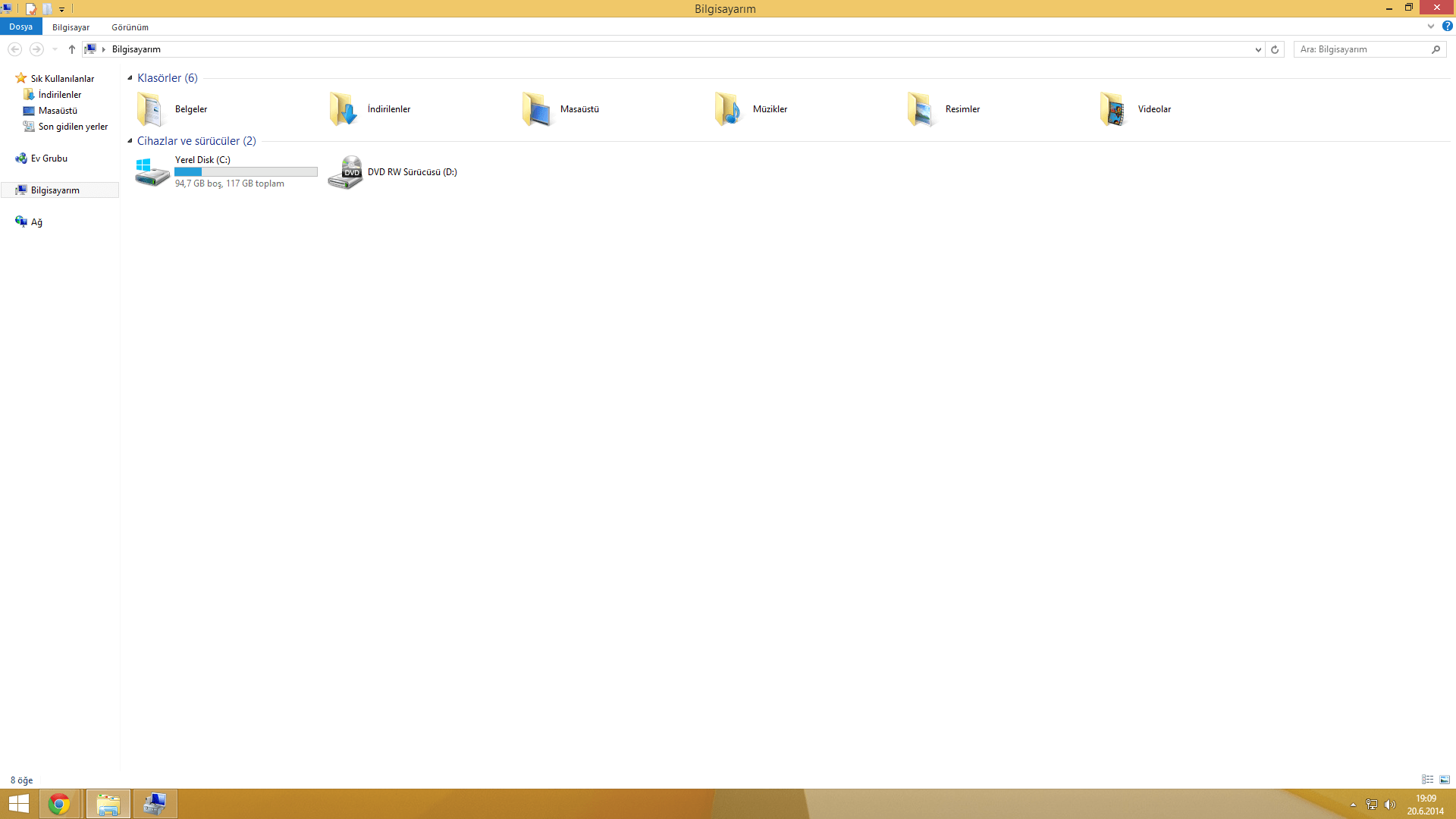Switch to the large icons view in the status bar

point(1445,780)
